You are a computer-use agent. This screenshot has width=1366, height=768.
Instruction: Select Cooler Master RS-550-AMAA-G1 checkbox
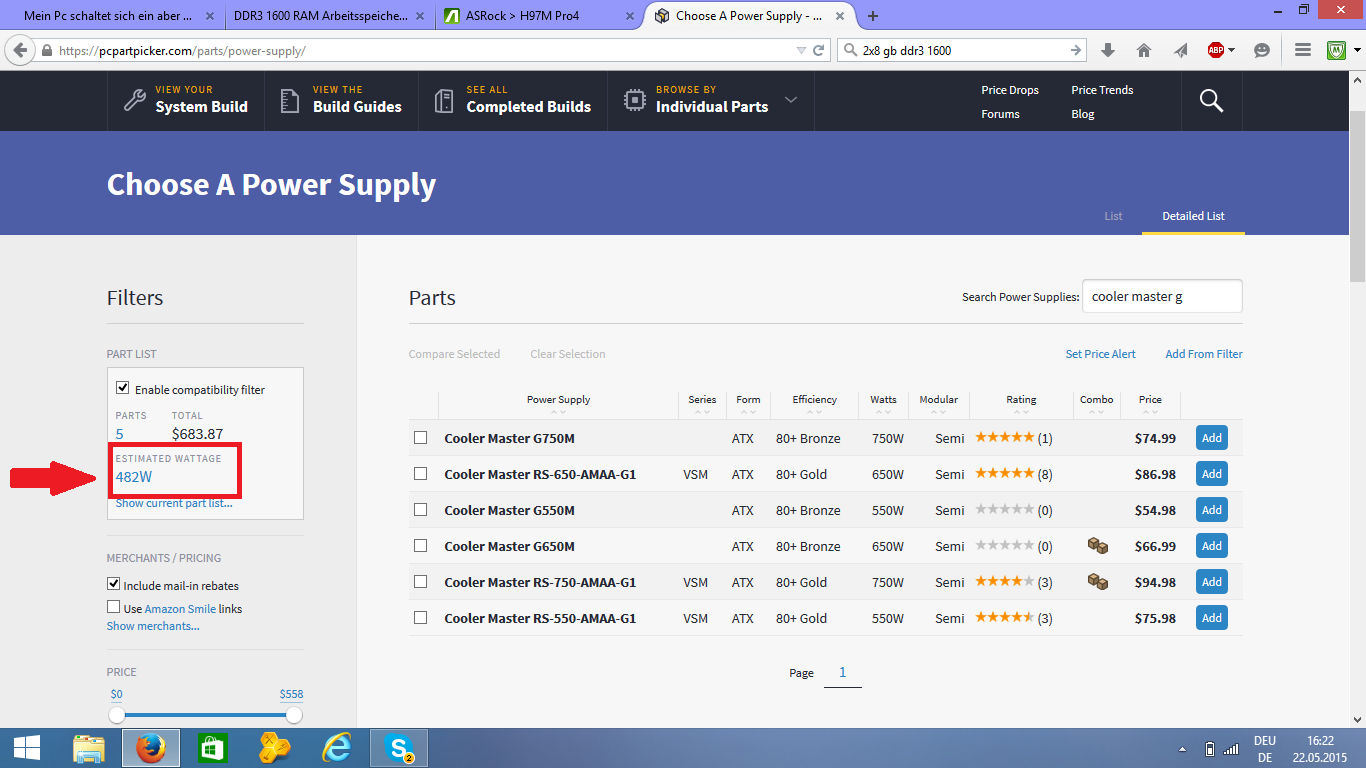(x=421, y=618)
